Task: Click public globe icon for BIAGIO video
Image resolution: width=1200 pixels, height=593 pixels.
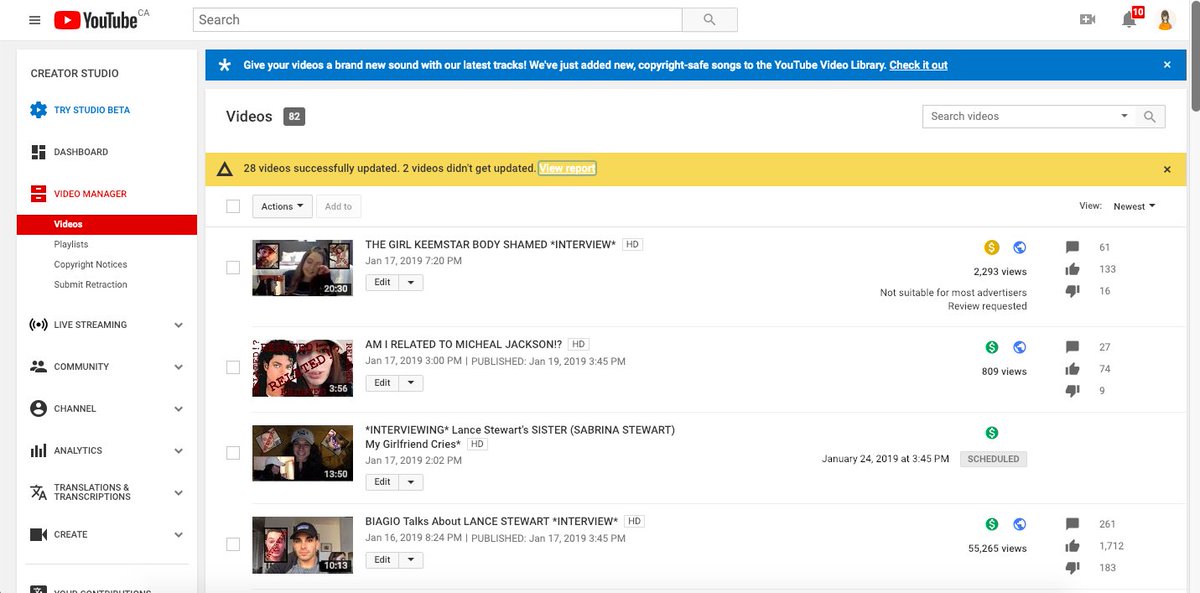Action: click(x=1019, y=524)
